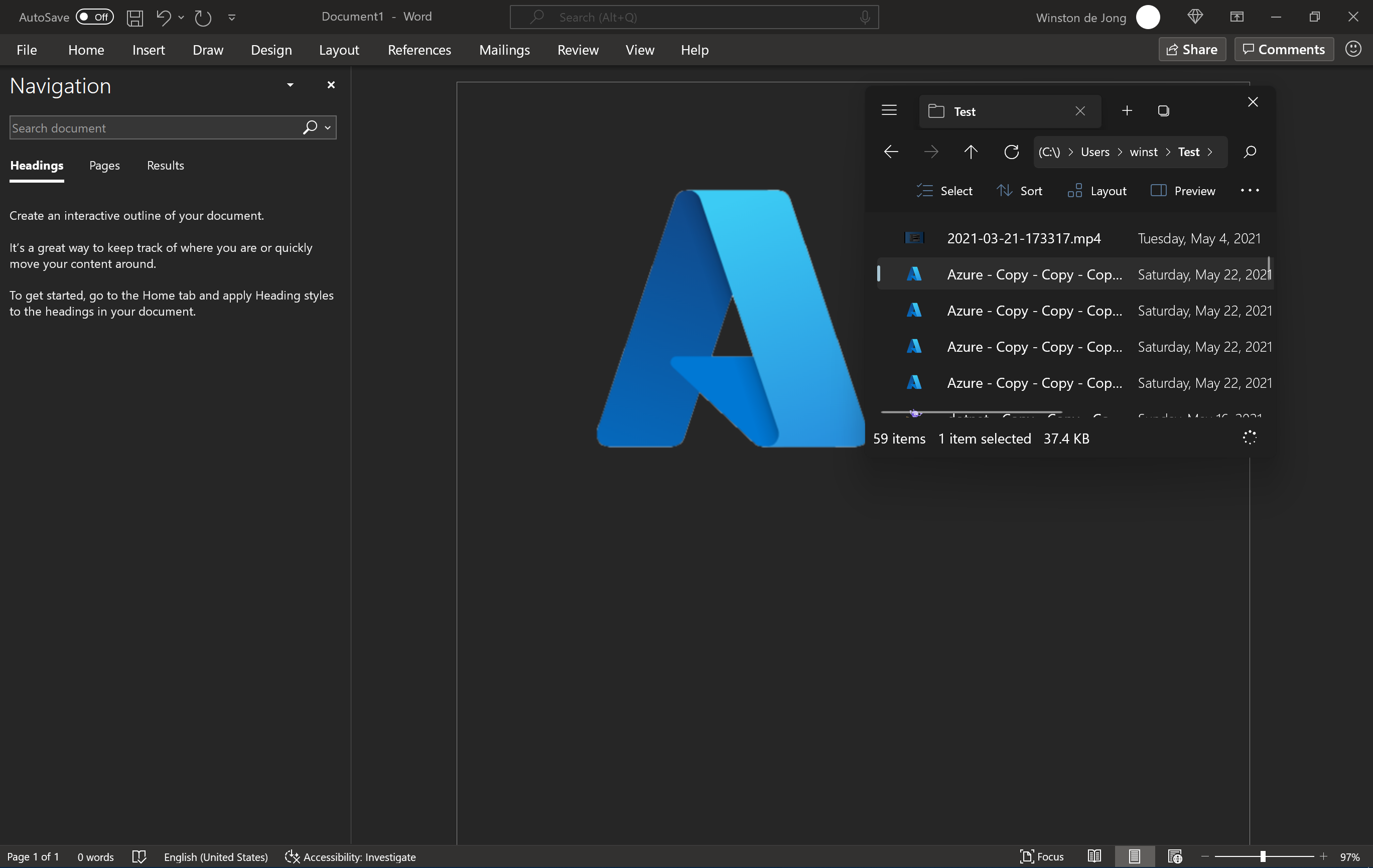The width and height of the screenshot is (1373, 868).
Task: Select the 2021-03-21-173317.mp4 file
Action: 1075,238
